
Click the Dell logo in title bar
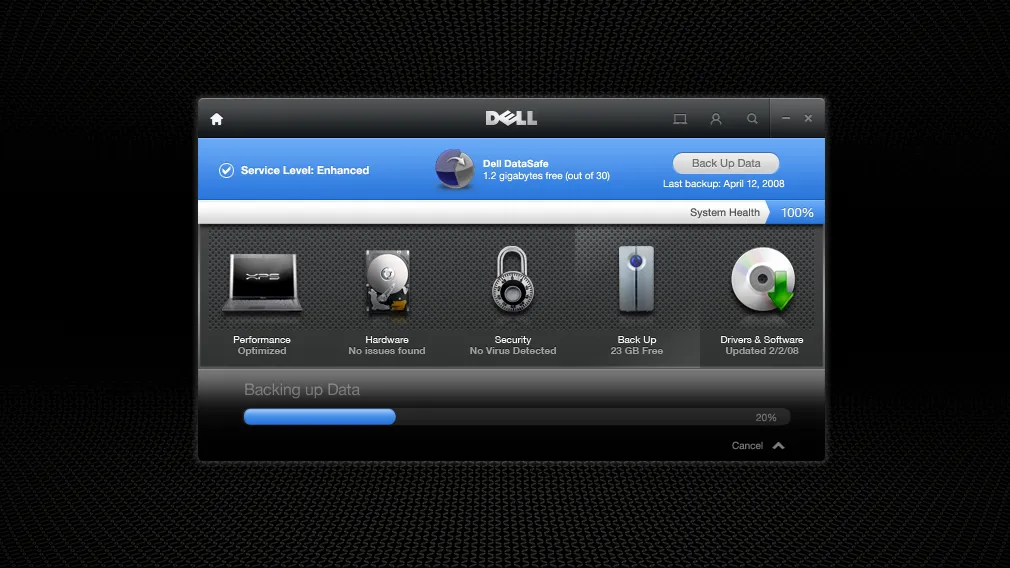pyautogui.click(x=511, y=118)
